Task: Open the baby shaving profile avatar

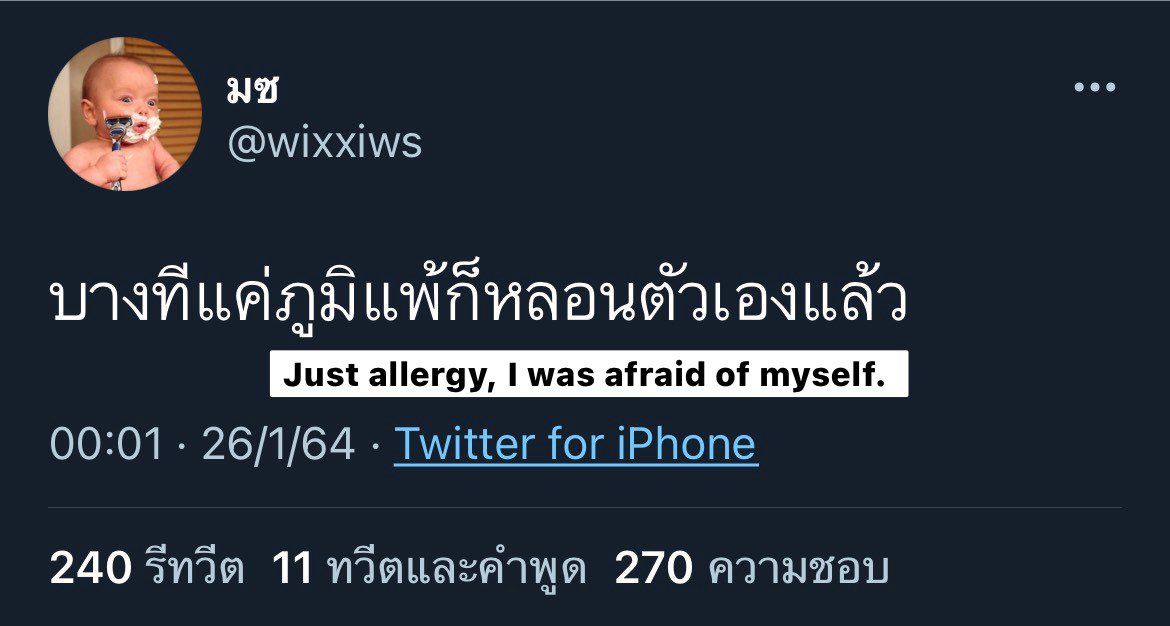Action: [x=125, y=114]
